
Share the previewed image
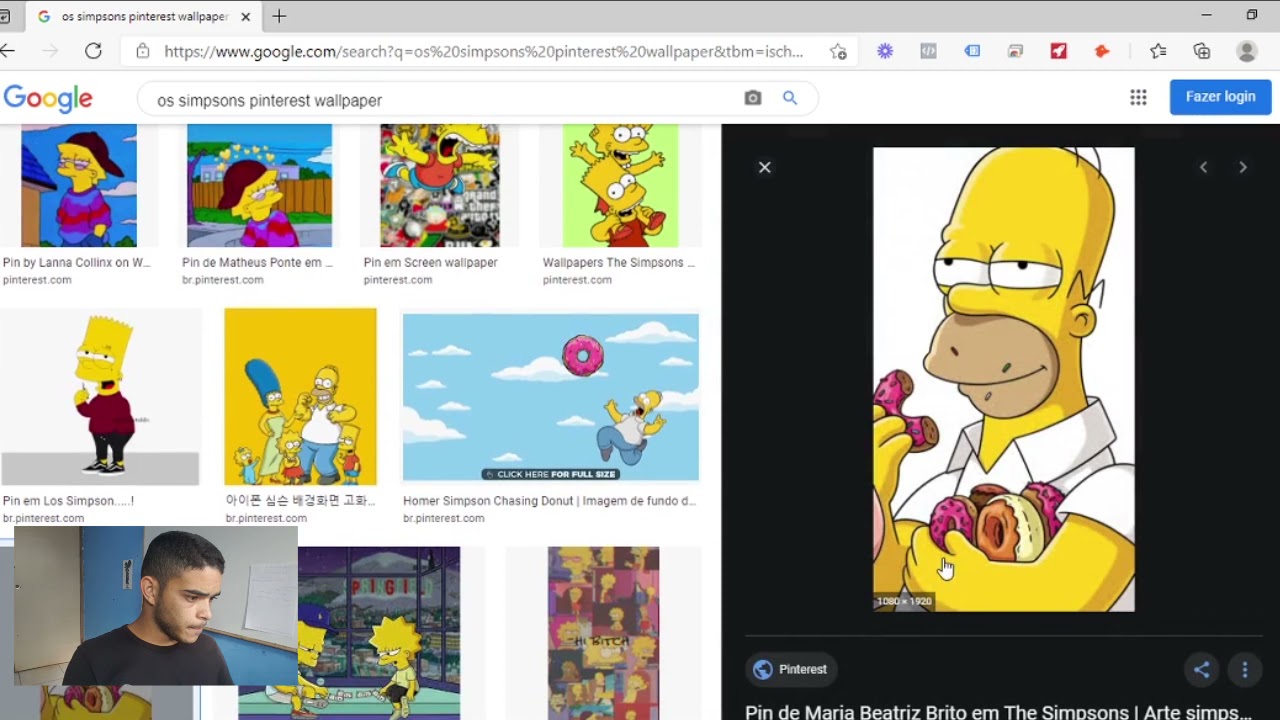pos(1202,669)
